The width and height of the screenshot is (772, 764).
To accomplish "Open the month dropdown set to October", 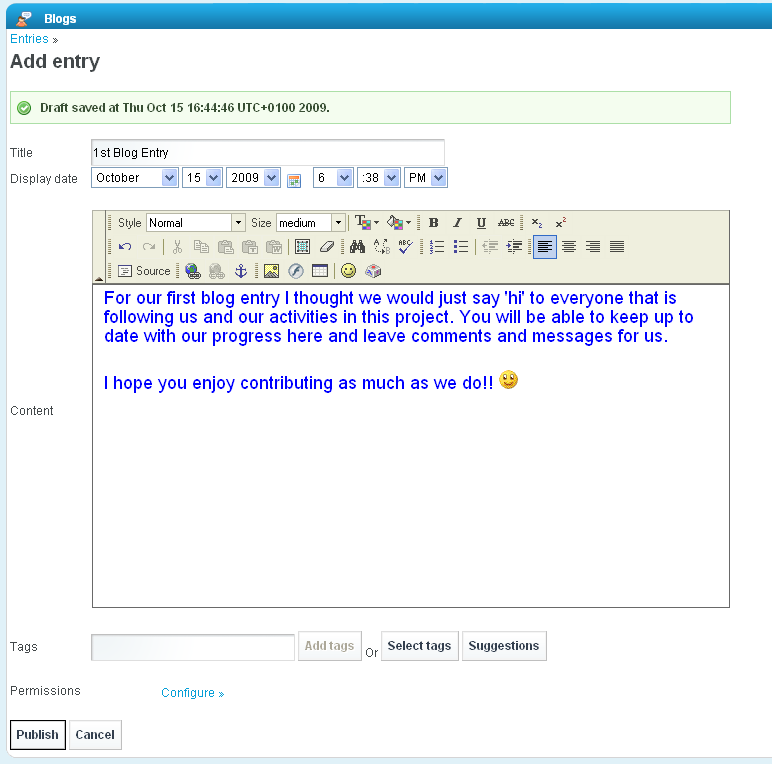I will click(x=134, y=178).
